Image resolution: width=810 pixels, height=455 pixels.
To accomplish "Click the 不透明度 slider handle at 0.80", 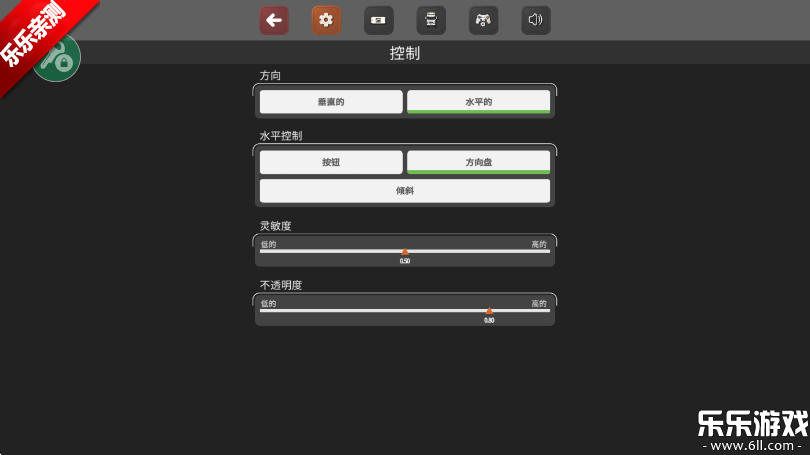I will [x=489, y=312].
